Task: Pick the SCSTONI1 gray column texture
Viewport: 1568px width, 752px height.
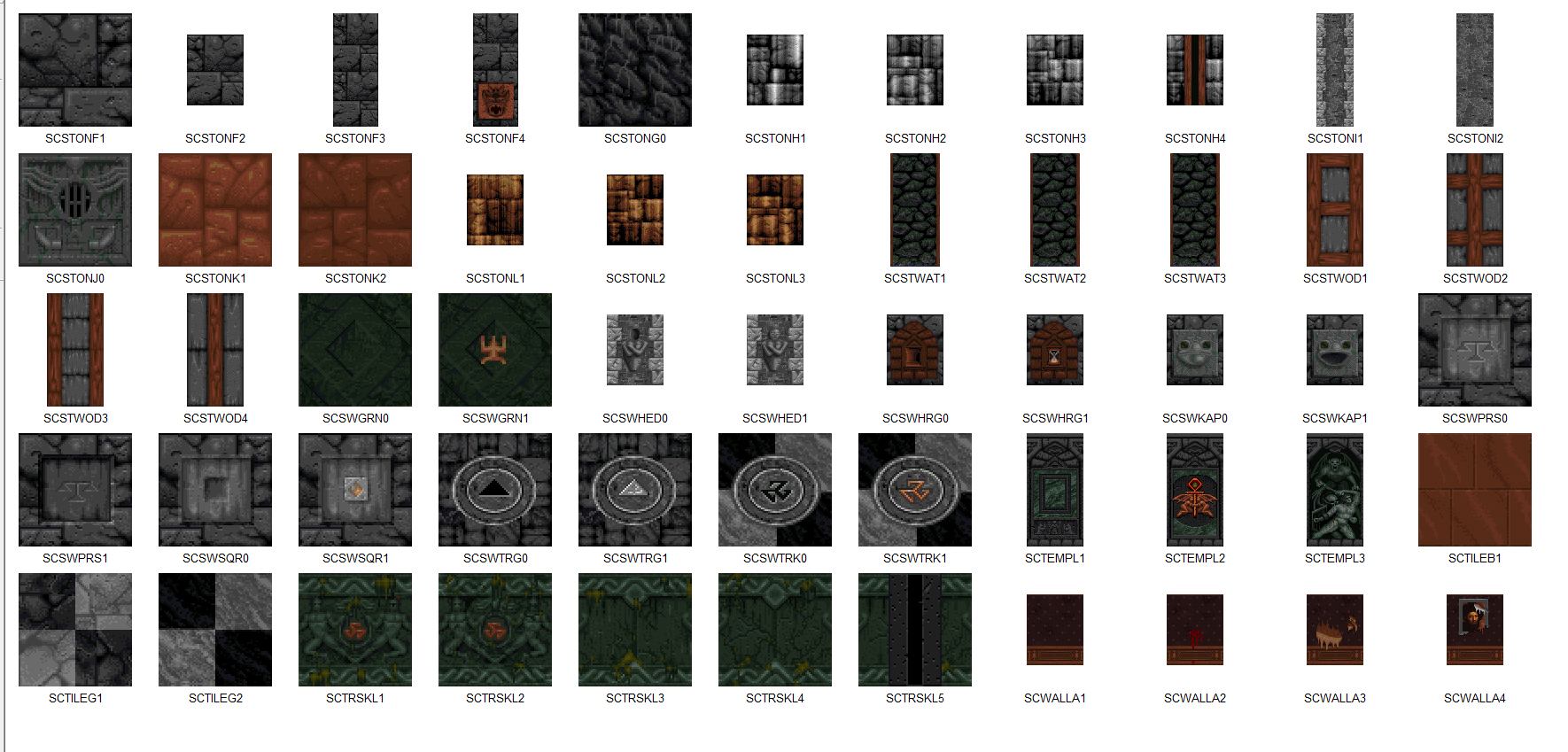Action: pos(1335,70)
